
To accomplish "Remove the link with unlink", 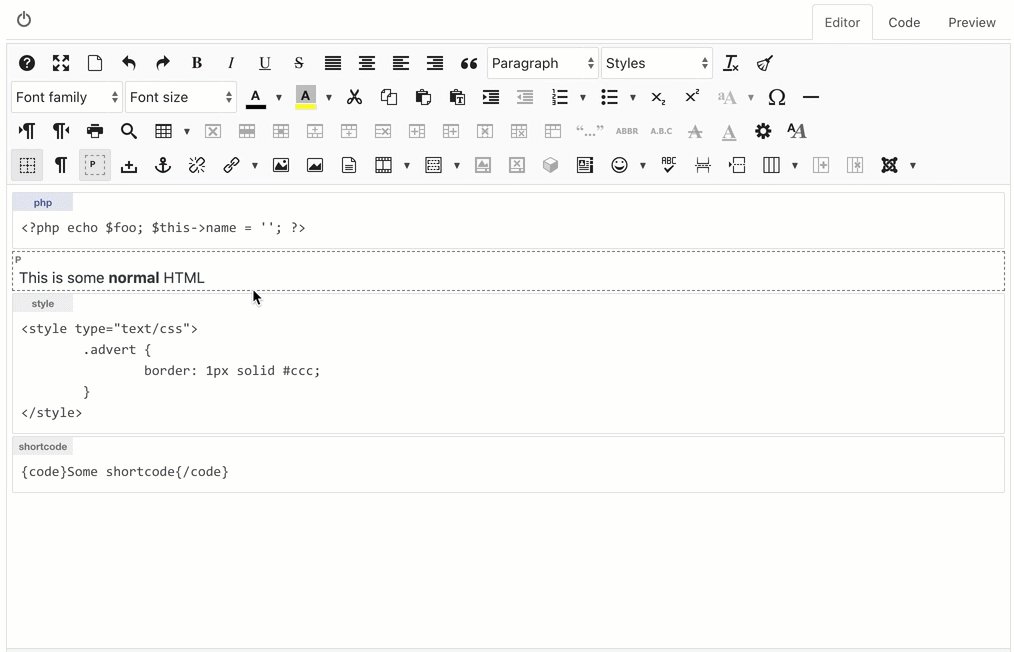I will 197,166.
